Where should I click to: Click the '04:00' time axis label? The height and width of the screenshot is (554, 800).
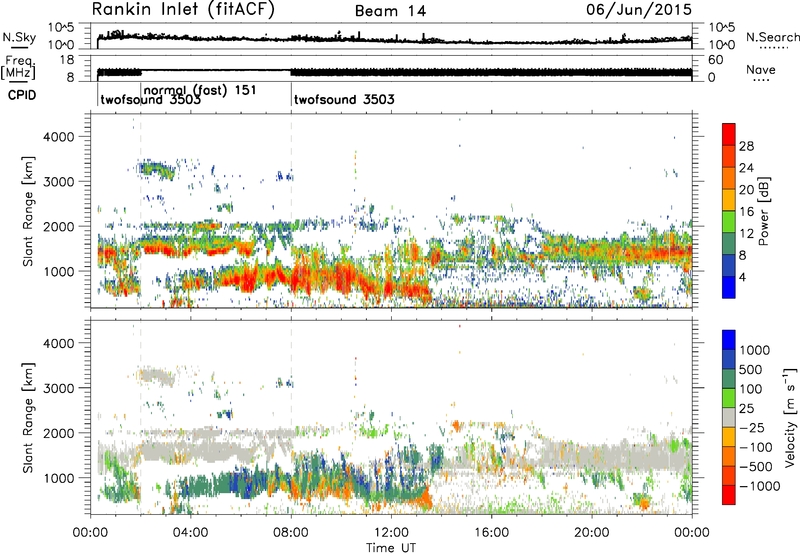pos(191,533)
